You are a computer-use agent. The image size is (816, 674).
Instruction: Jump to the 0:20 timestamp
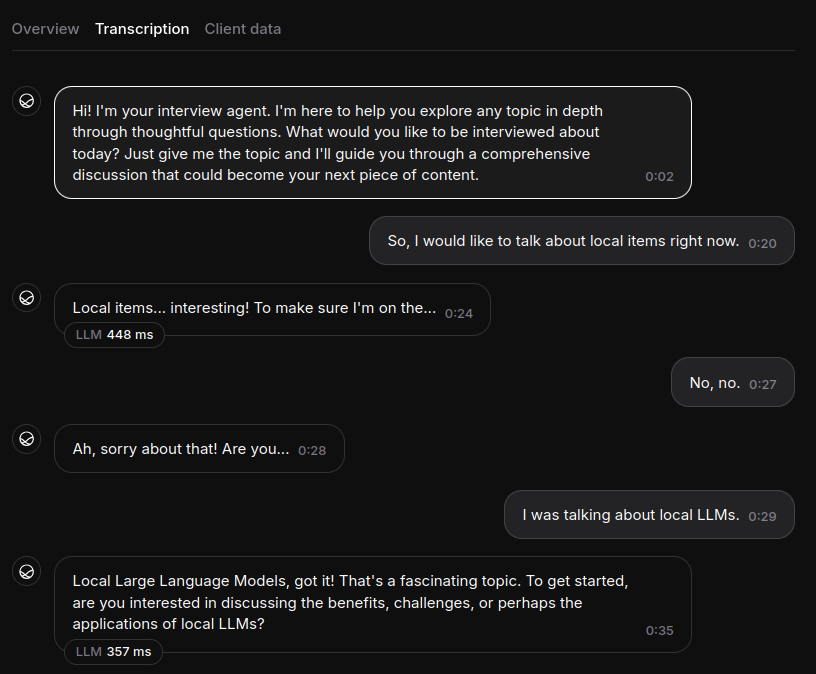762,243
